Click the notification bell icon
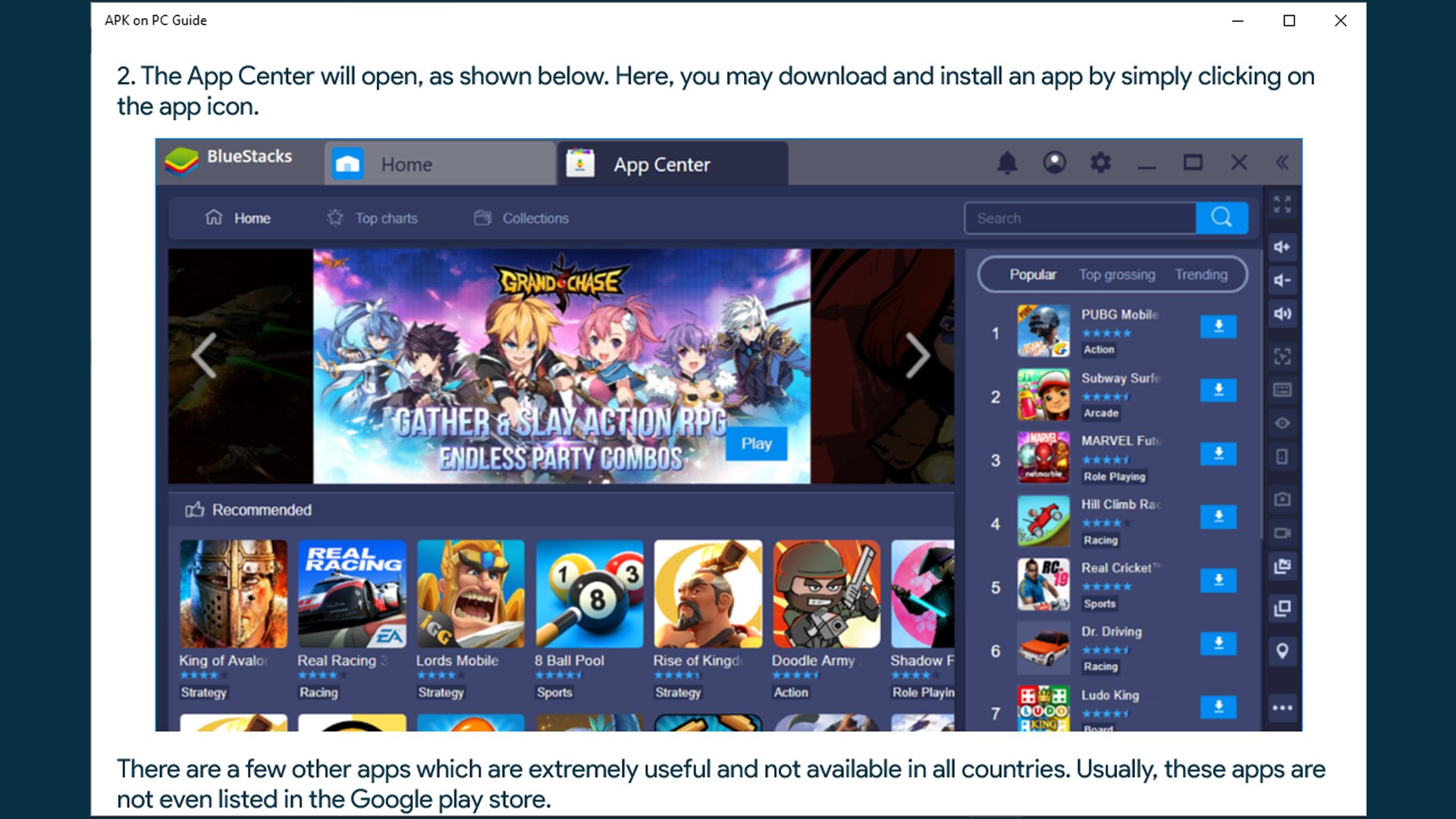 [1007, 163]
